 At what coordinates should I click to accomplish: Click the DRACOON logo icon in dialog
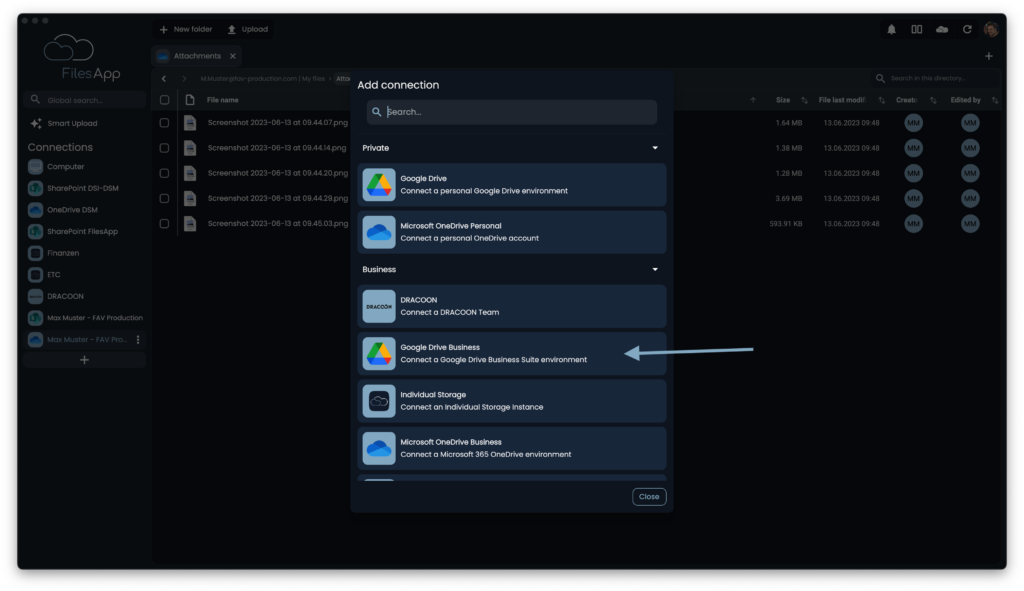point(379,306)
